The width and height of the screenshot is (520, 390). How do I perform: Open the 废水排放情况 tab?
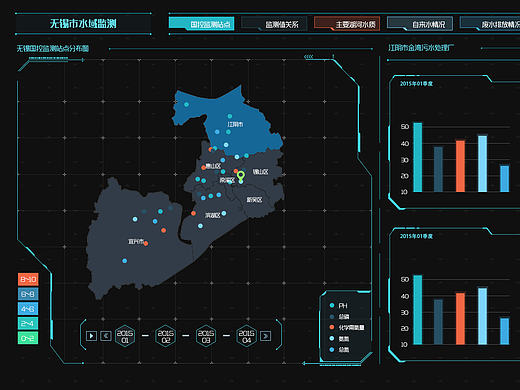[x=490, y=24]
